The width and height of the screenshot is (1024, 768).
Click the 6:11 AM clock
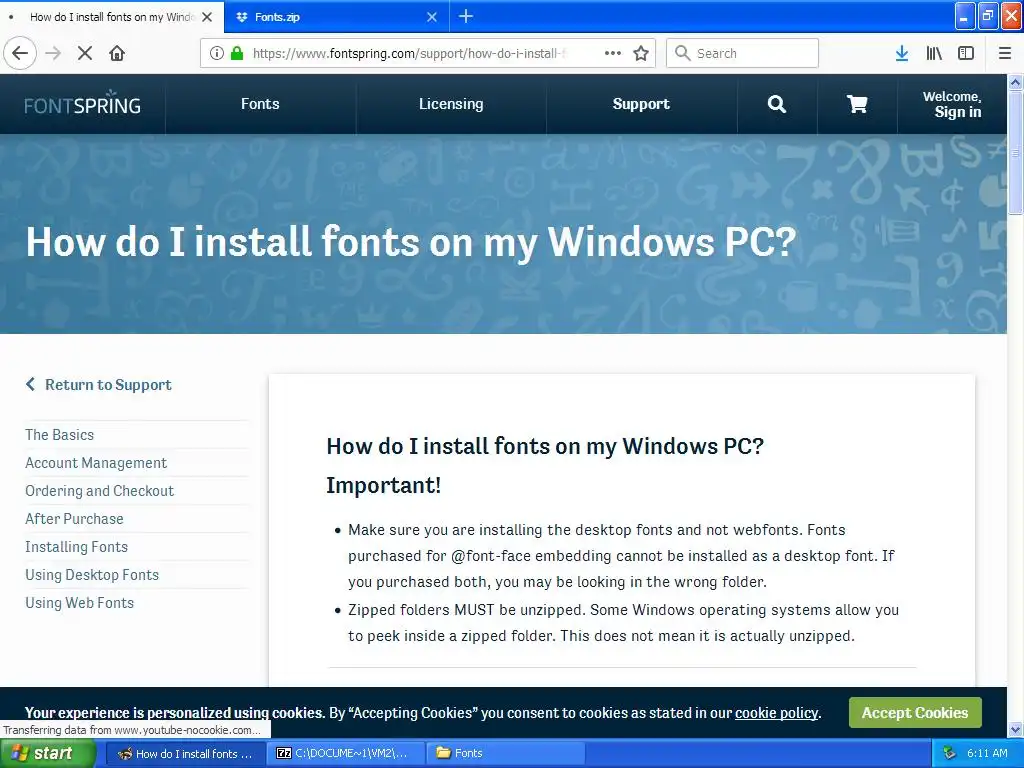point(987,753)
